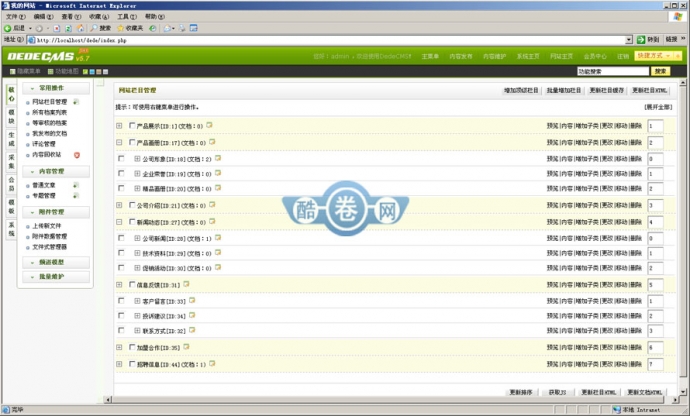Select the checkbox for 新闻动态[ID:27]

132,222
